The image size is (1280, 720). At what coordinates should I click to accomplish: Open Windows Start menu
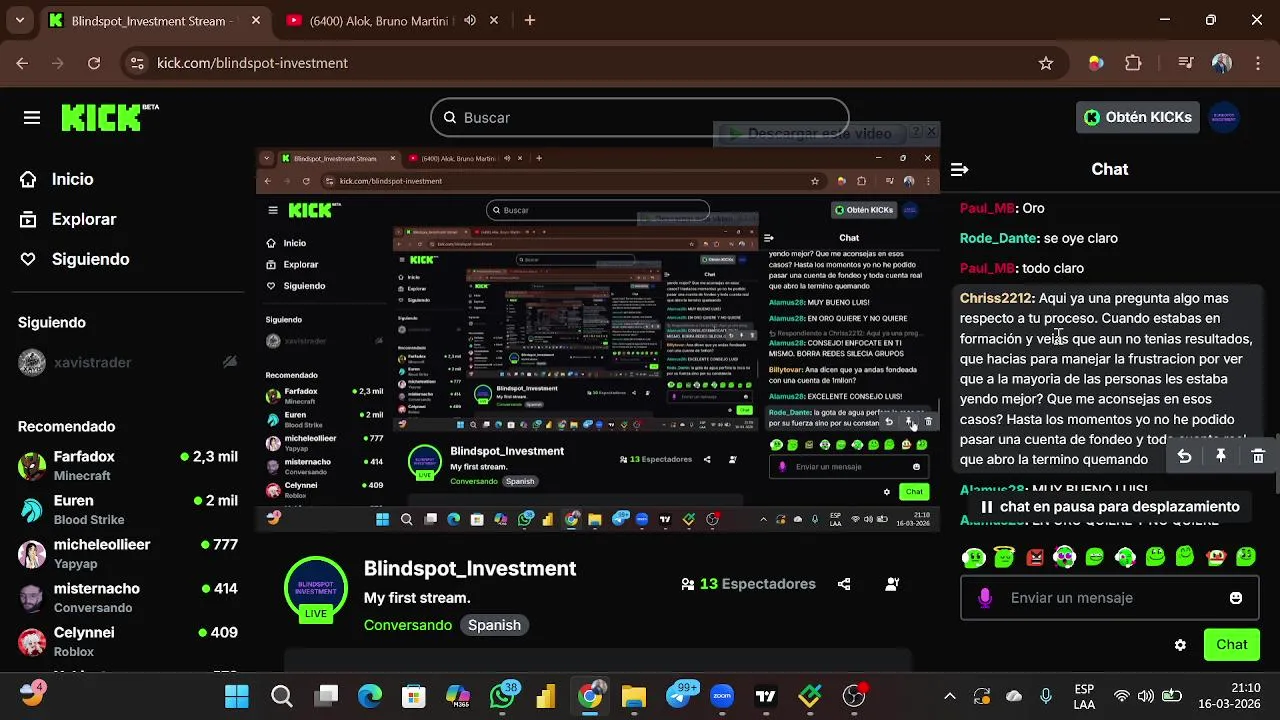click(x=237, y=696)
